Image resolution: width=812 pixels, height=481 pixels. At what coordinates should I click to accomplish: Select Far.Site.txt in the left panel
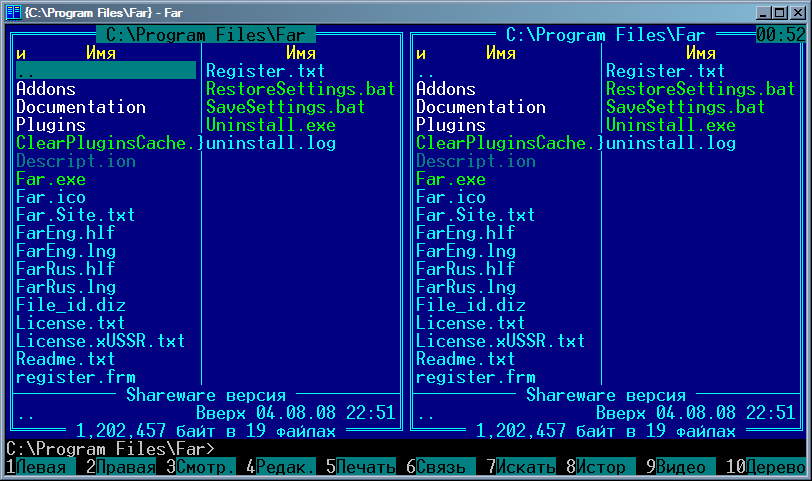point(76,215)
